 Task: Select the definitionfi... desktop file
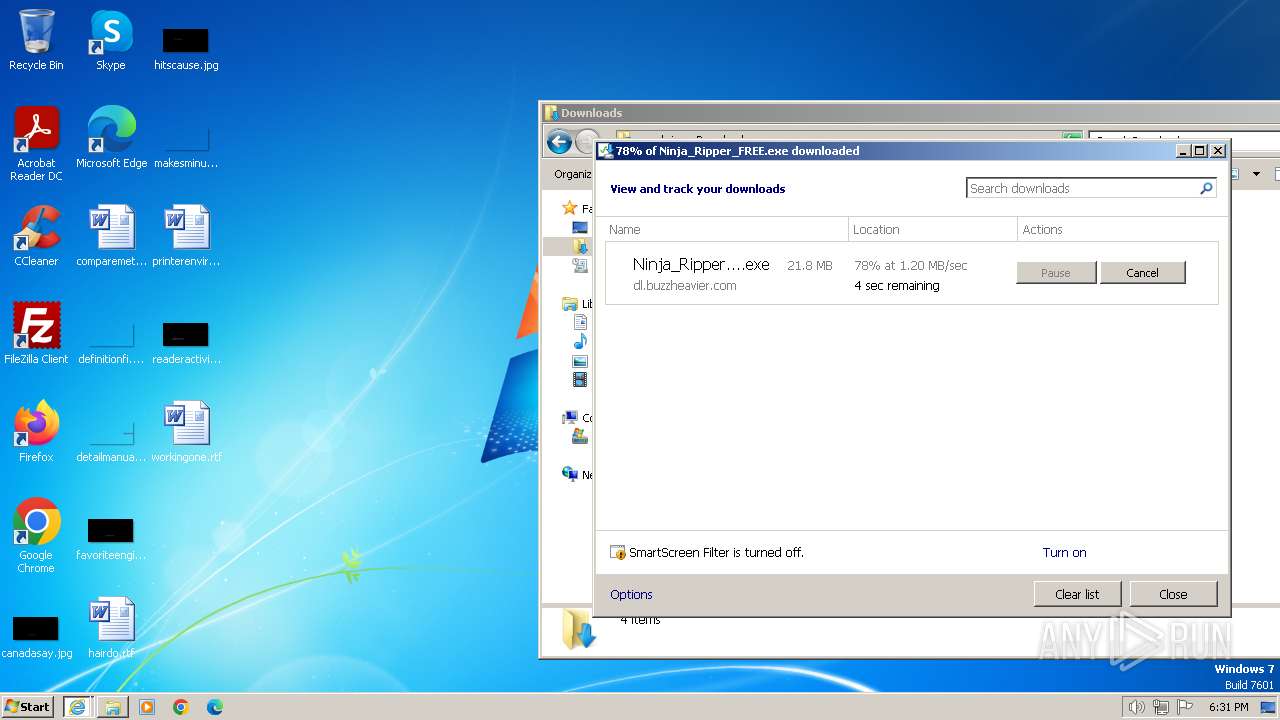click(111, 342)
